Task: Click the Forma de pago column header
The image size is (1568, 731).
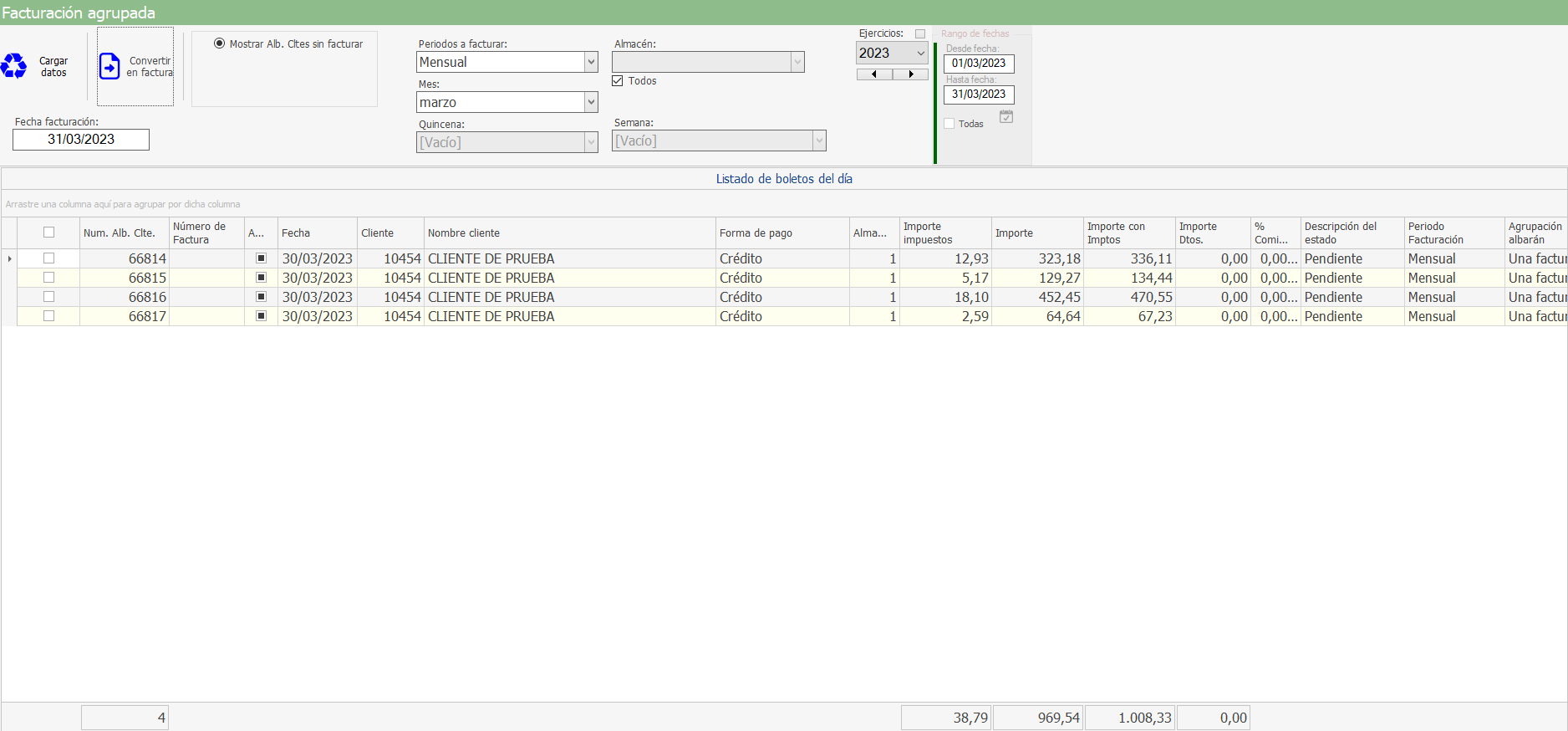Action: point(781,233)
